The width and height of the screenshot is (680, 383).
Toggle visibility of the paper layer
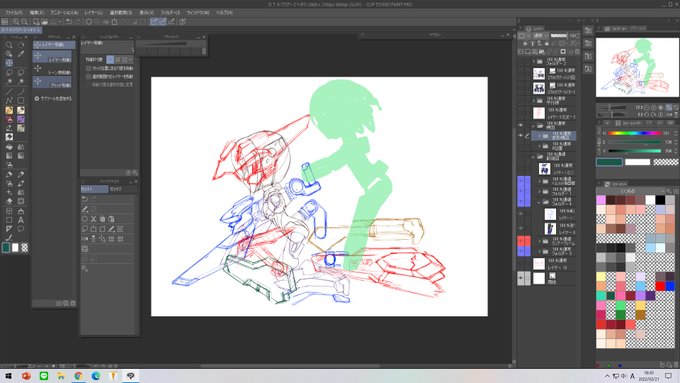pyautogui.click(x=521, y=278)
